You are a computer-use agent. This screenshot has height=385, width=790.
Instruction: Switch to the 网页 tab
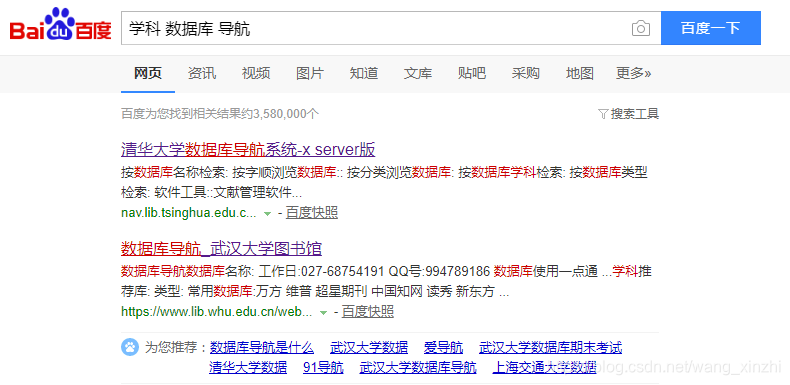click(x=148, y=74)
